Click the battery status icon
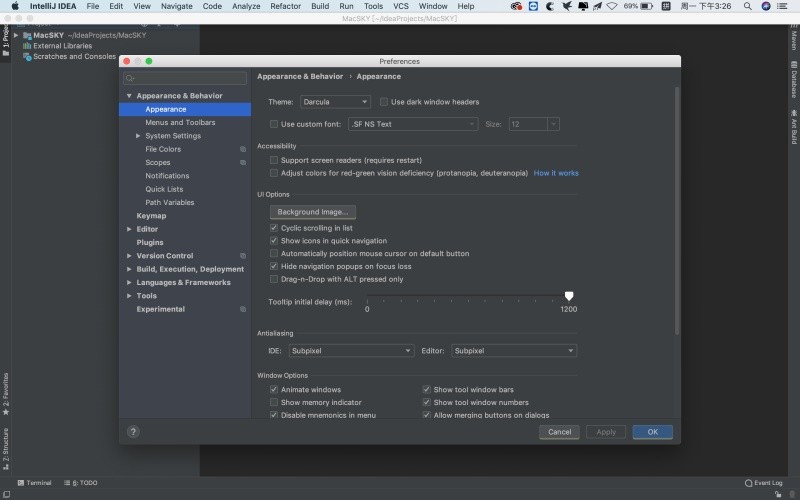This screenshot has width=800, height=500. click(646, 6)
